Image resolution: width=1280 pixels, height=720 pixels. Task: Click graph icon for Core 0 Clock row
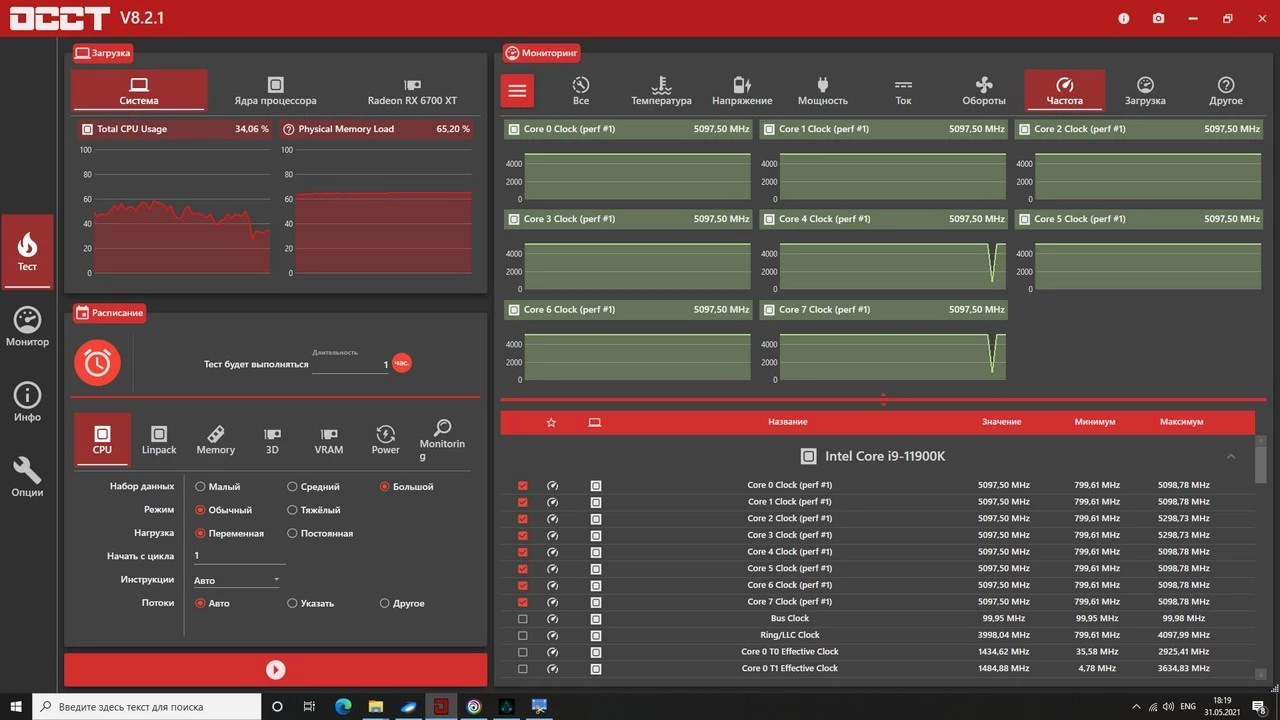(x=553, y=486)
